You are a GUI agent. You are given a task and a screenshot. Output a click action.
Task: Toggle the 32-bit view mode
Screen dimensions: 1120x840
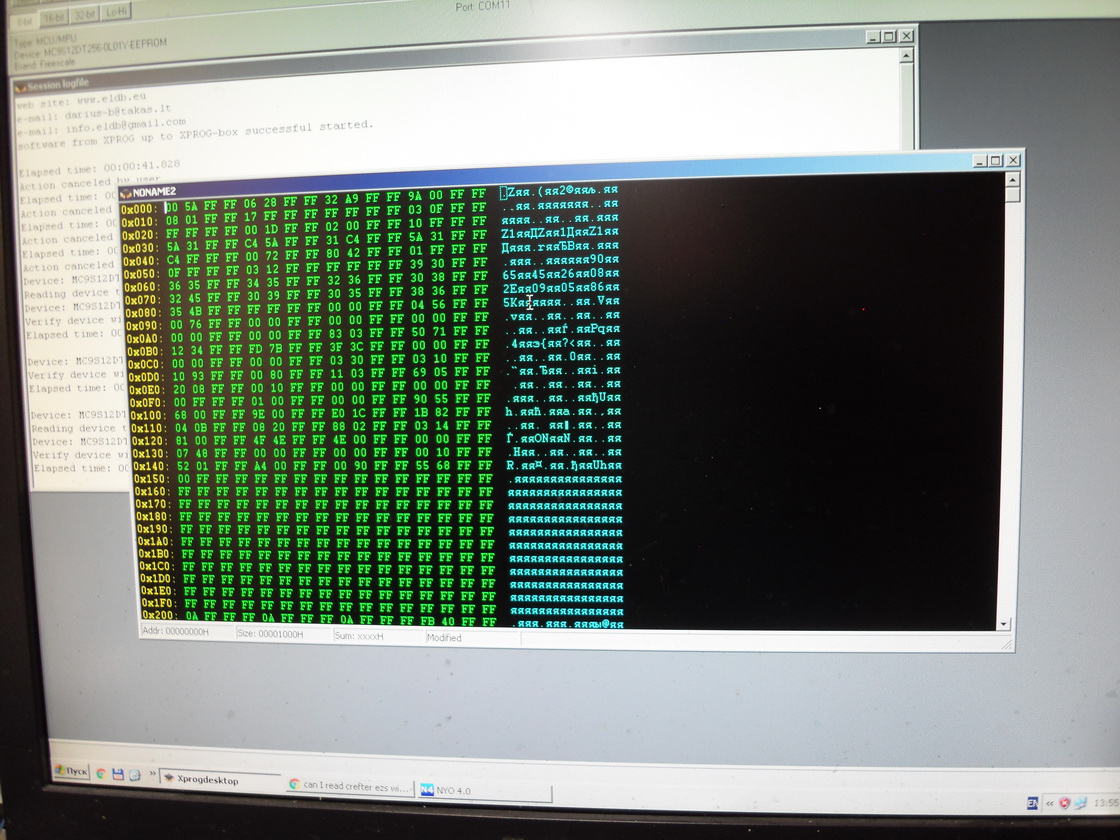pyautogui.click(x=87, y=12)
